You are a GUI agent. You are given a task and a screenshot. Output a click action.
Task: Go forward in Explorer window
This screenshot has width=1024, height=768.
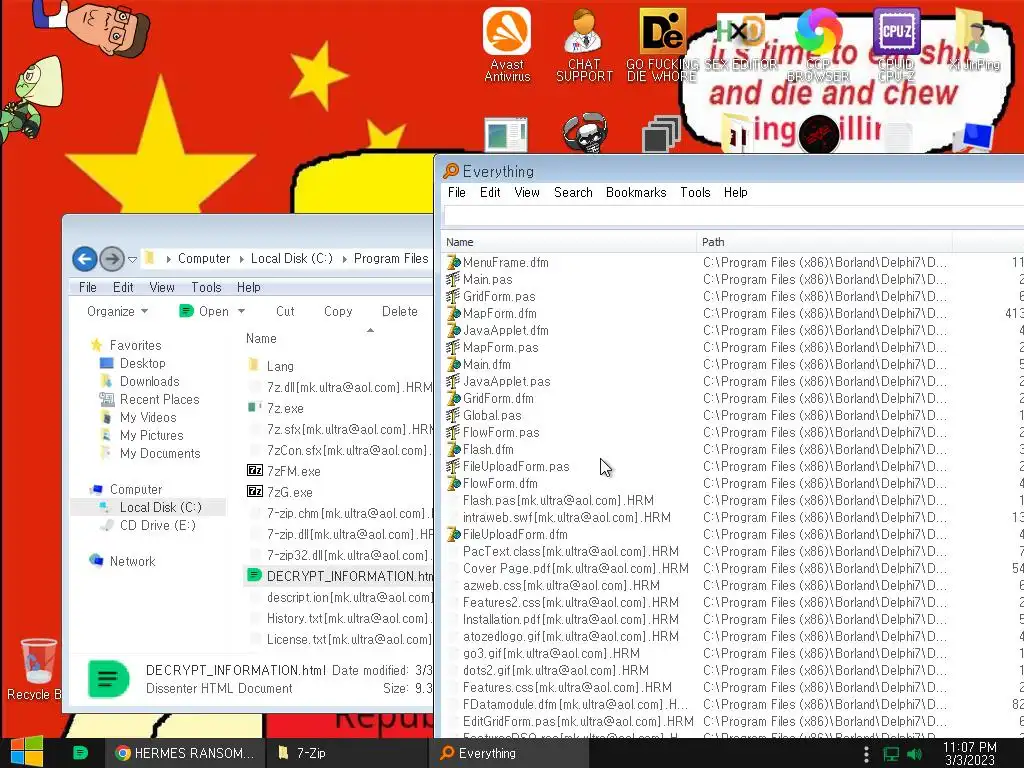(x=112, y=259)
